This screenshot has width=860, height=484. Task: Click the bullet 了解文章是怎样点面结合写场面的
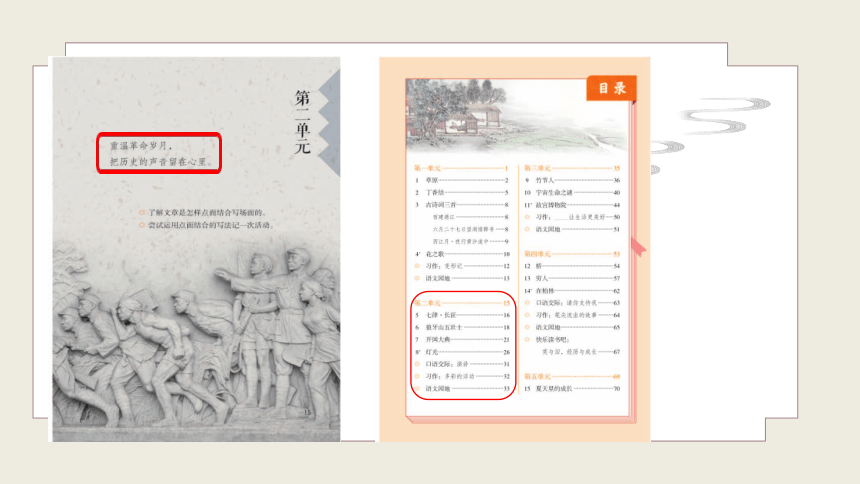[x=202, y=212]
